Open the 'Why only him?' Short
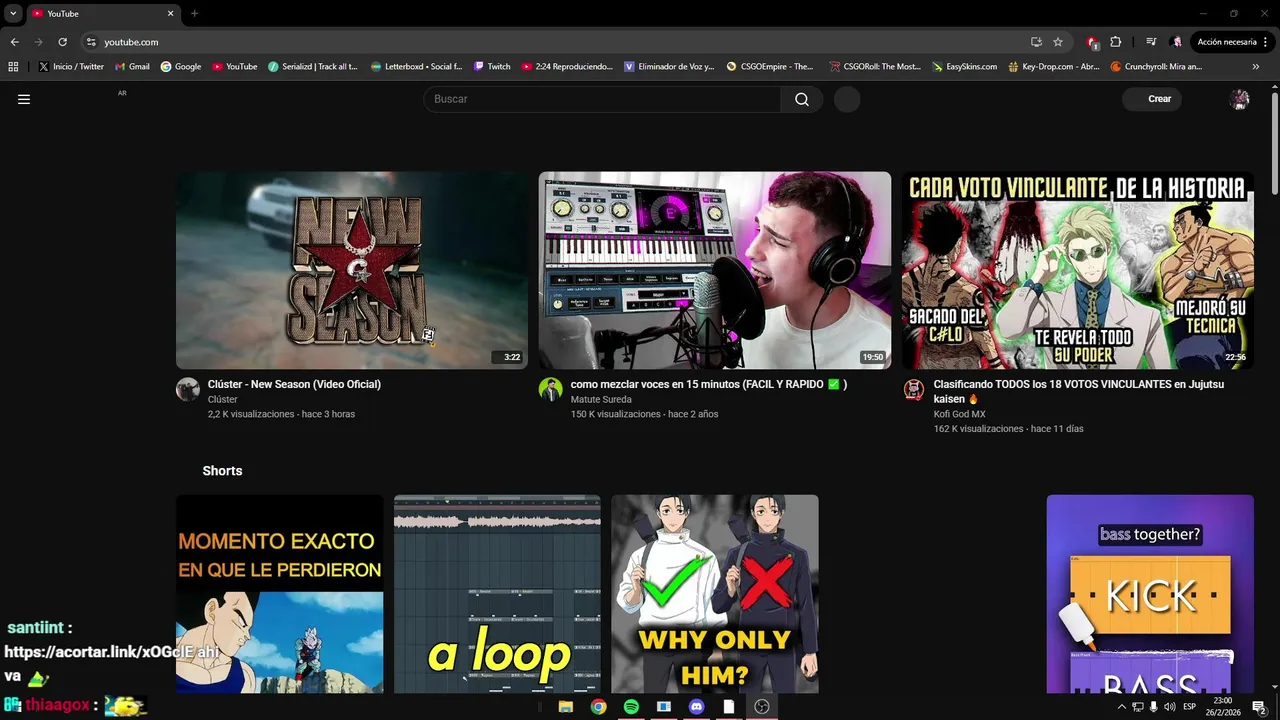 point(715,594)
